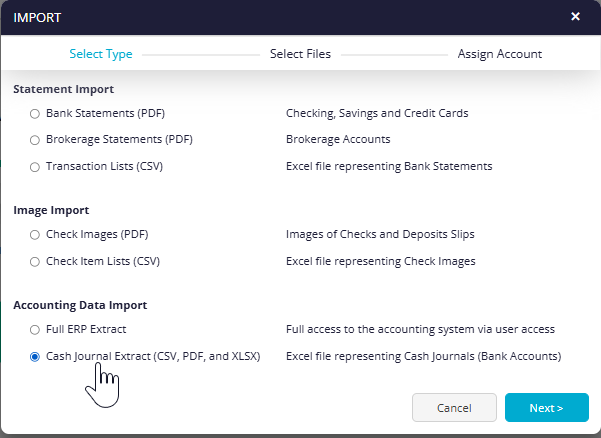The height and width of the screenshot is (438, 601).
Task: Cancel the import dialog
Action: point(454,408)
